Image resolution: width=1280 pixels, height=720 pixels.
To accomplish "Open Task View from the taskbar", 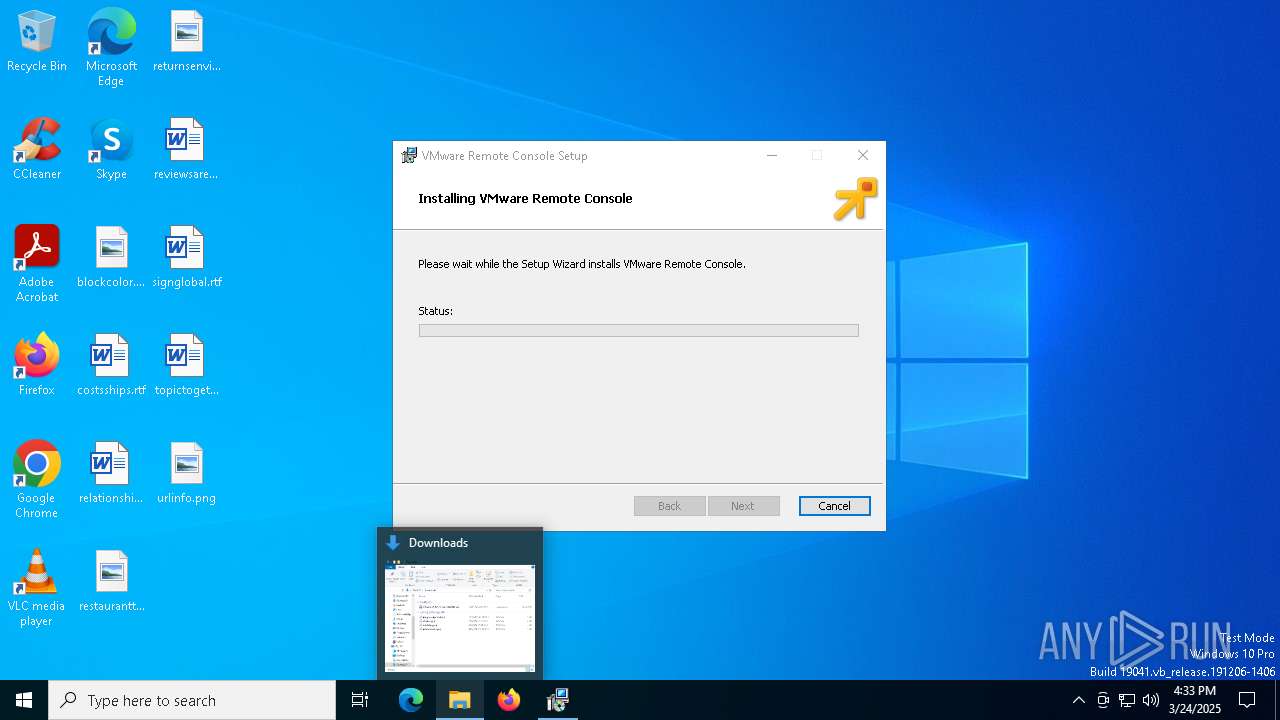I will [360, 700].
